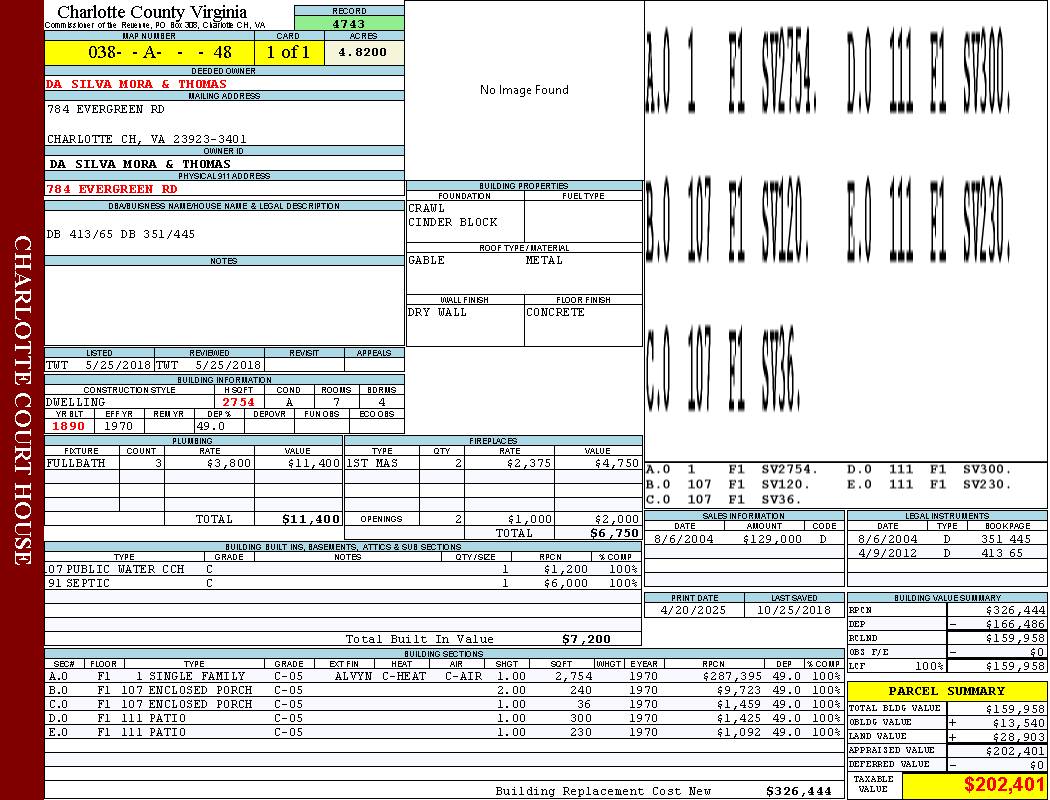Click the sales amount $129,000
Screen dimensions: 1050x800
(772, 540)
